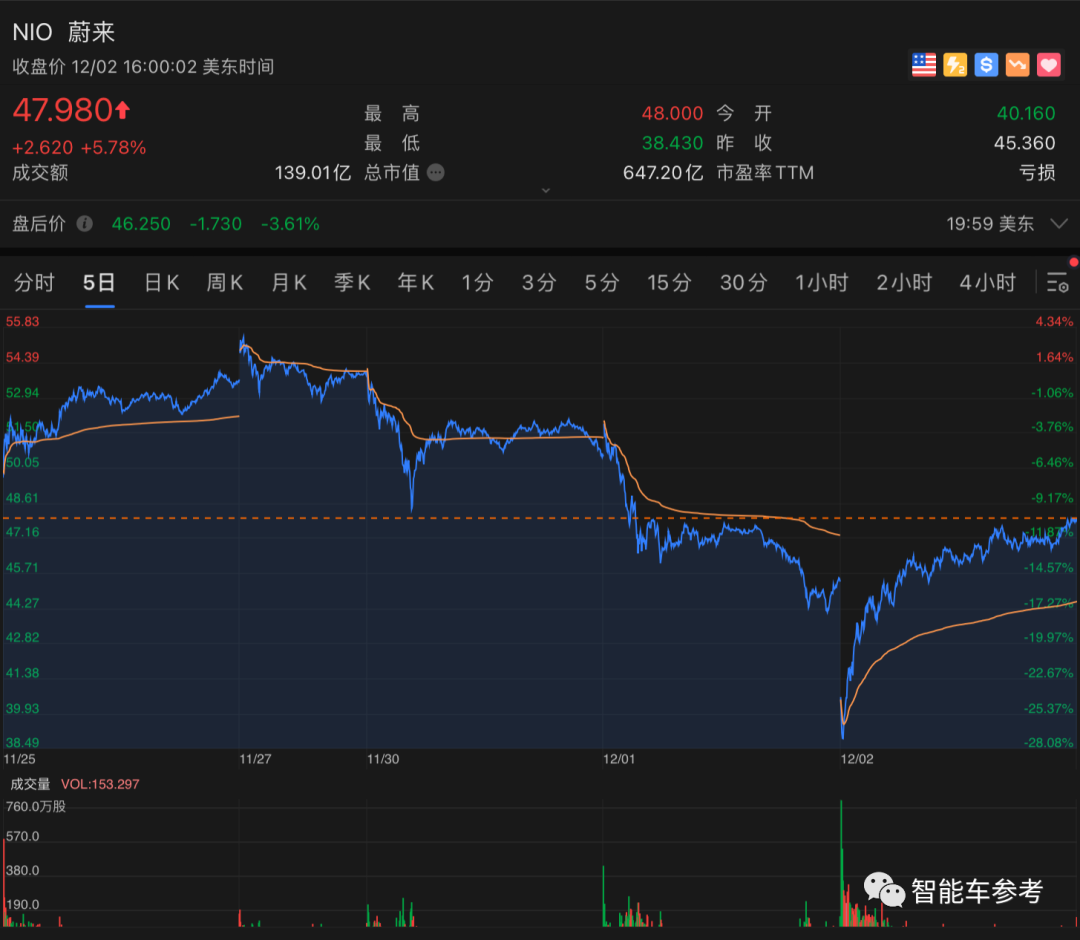Viewport: 1080px width, 940px height.
Task: Tap the 成交量 VOL:153.297 label
Action: click(x=74, y=784)
